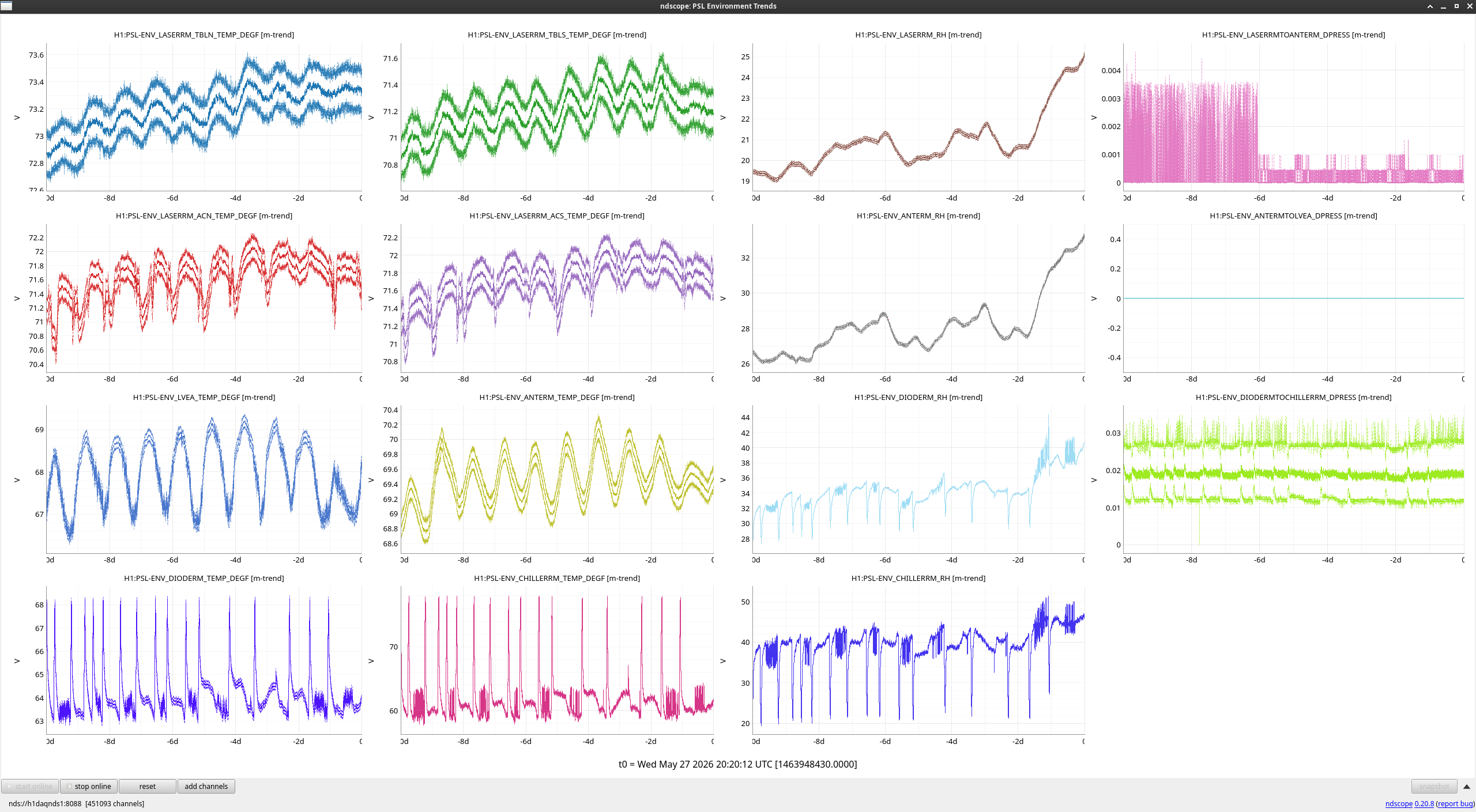
Task: Open the ndscope 0.20.8 version link
Action: [x=1409, y=803]
